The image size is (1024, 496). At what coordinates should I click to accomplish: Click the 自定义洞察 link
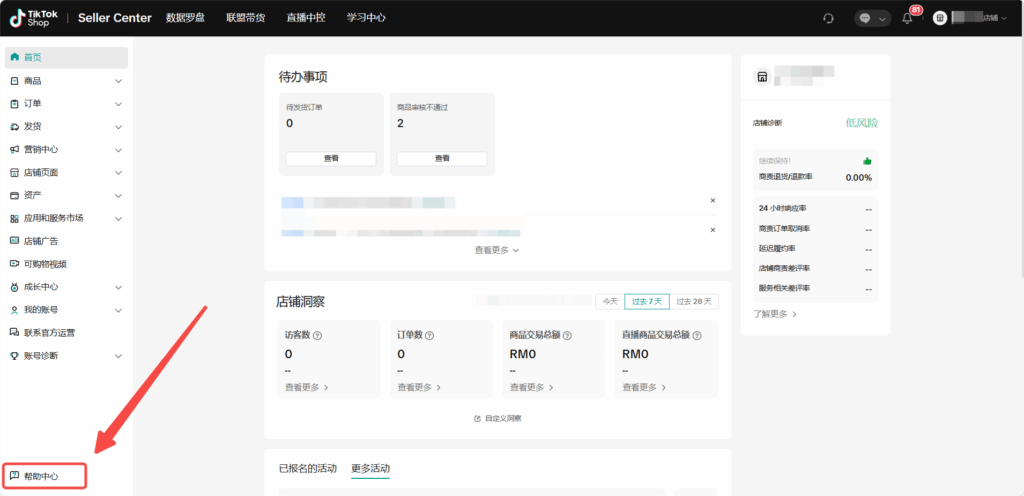pyautogui.click(x=503, y=418)
